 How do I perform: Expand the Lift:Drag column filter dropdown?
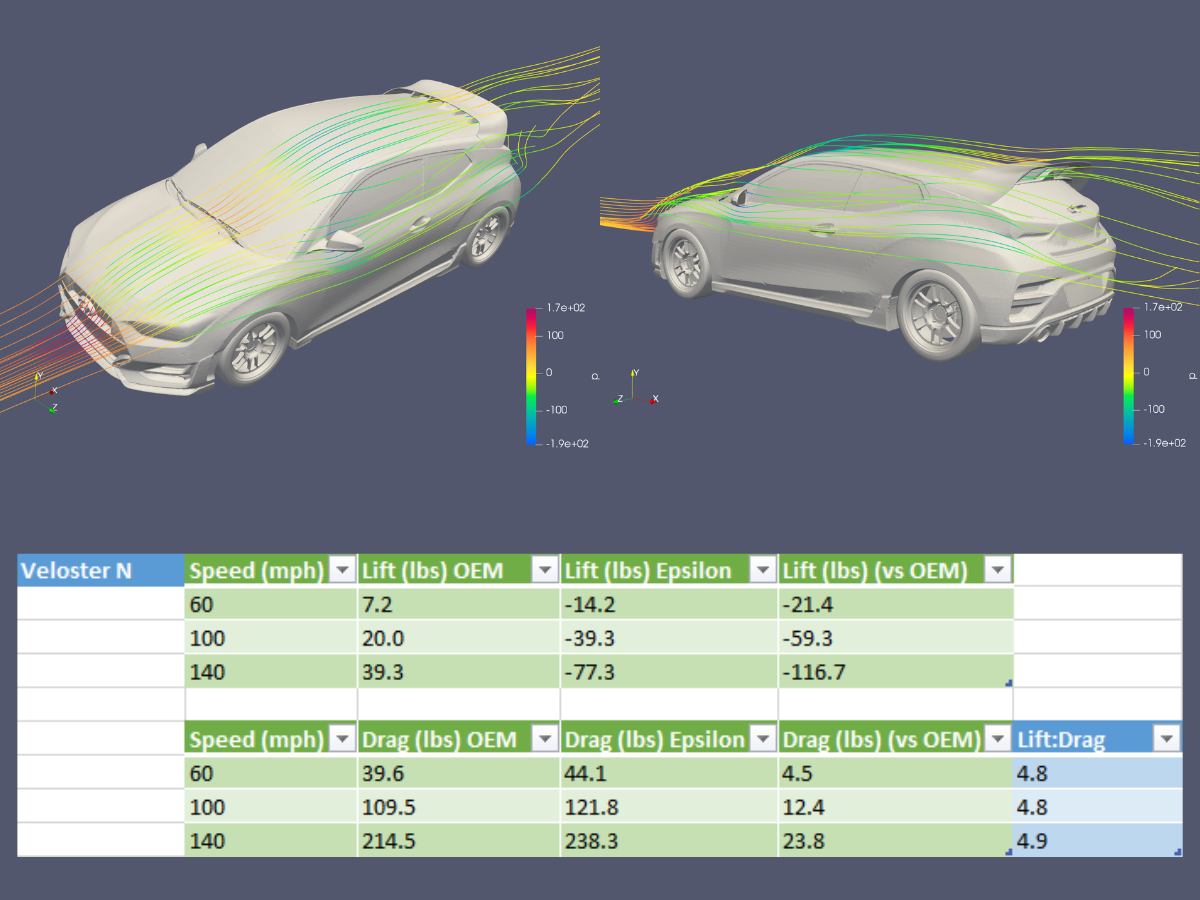click(1166, 739)
